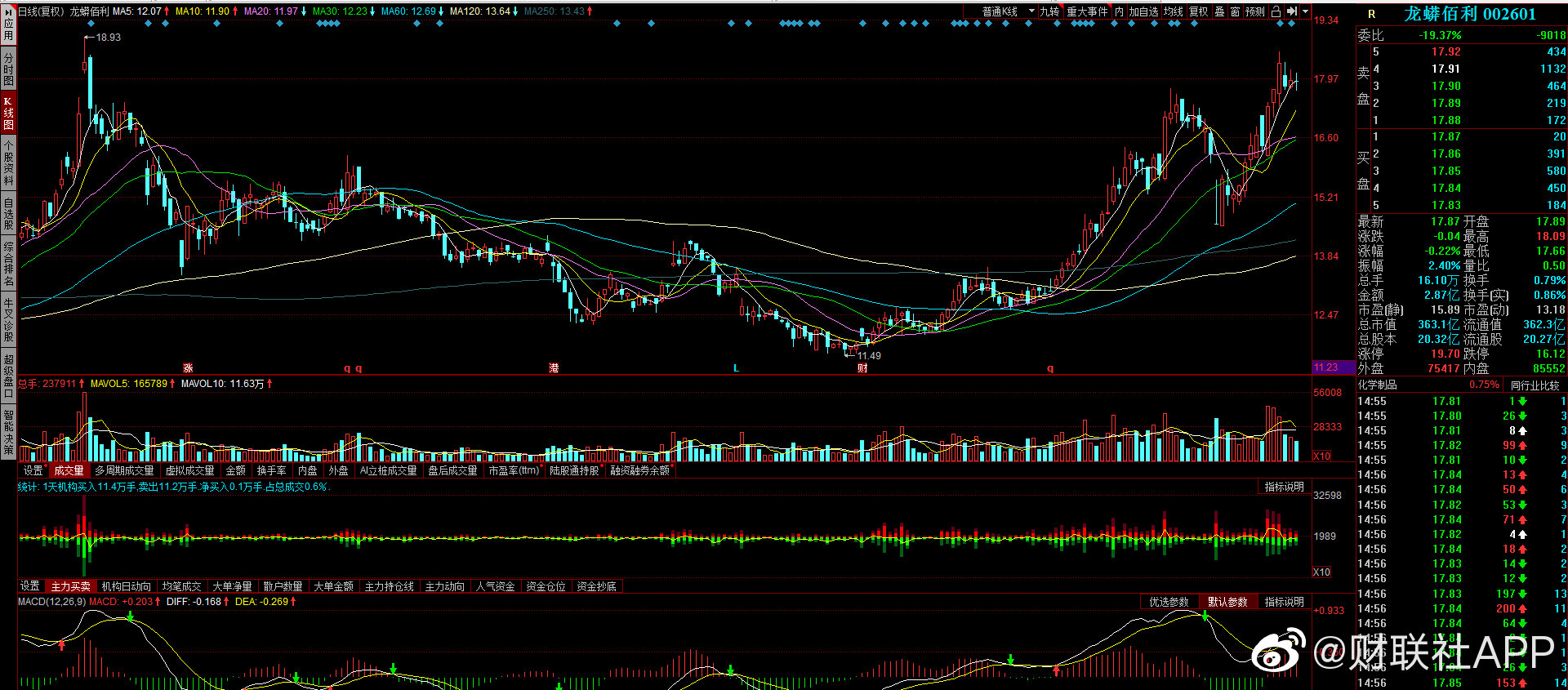Select the 默认参数 button in MACD panel
Viewport: 1568px width, 690px height.
pyautogui.click(x=1227, y=602)
